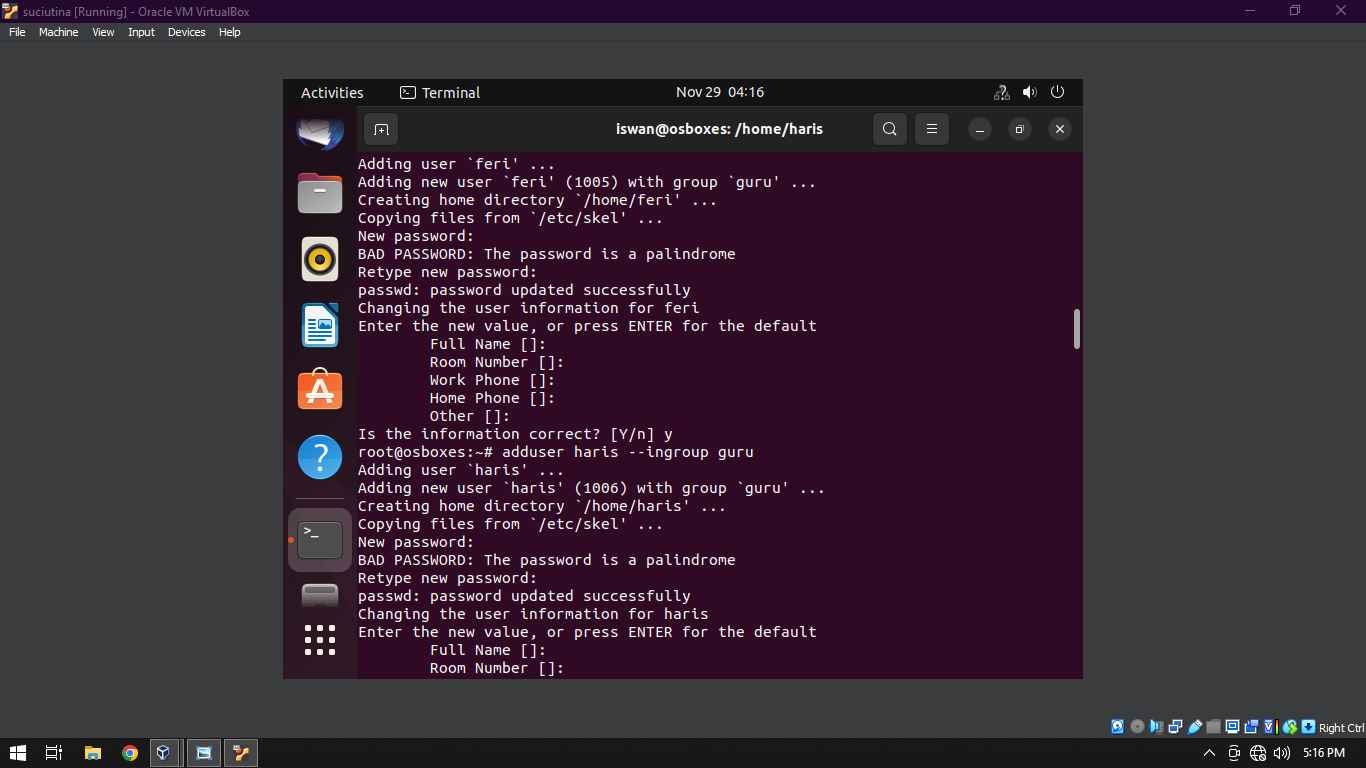Click VirtualBox network adapter indicator
The width and height of the screenshot is (1366, 768).
click(x=1175, y=727)
